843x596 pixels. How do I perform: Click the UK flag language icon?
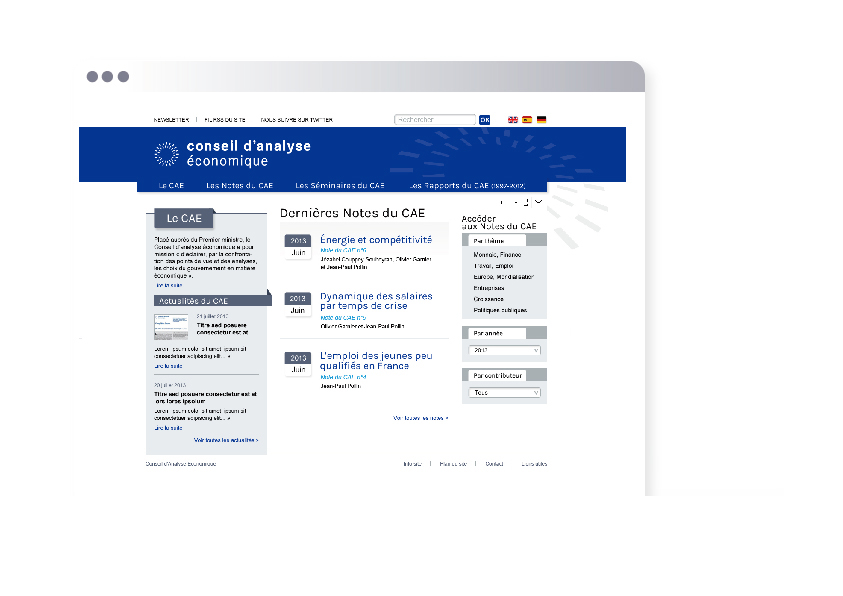coord(513,120)
